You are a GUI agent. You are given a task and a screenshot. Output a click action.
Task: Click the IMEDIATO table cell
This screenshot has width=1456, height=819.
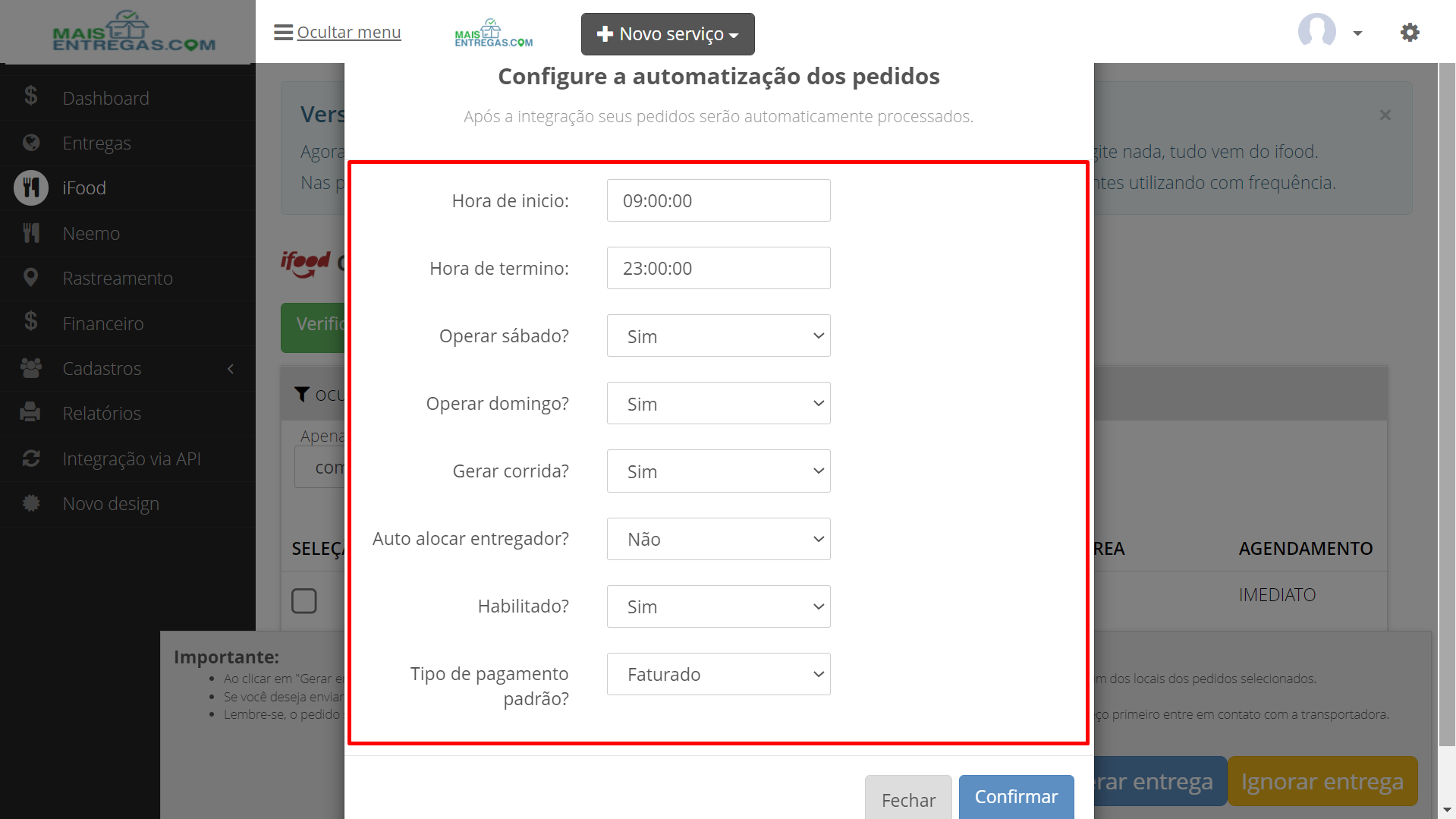(x=1277, y=595)
